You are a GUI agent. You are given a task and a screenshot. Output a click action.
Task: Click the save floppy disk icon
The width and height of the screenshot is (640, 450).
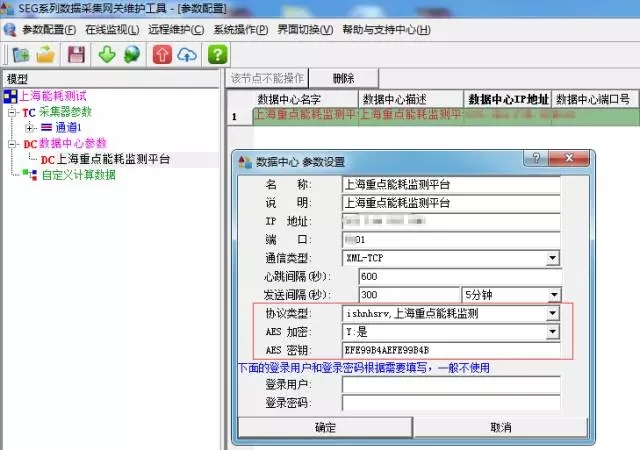[76, 54]
